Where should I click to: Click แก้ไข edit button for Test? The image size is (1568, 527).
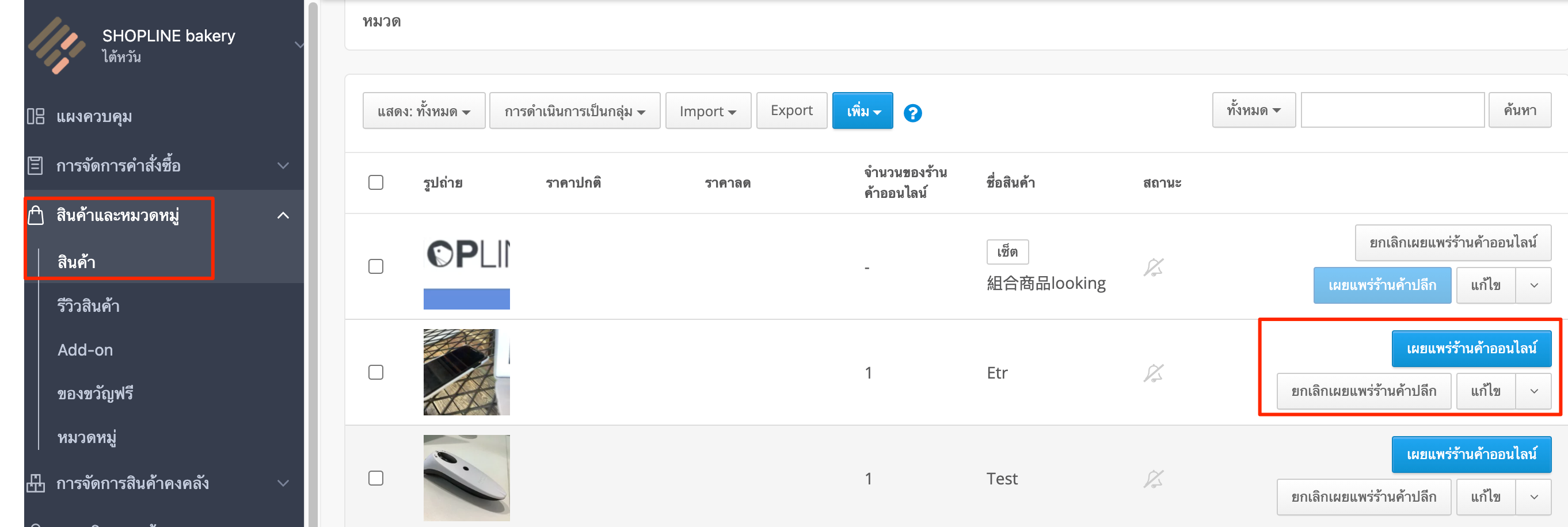(1486, 497)
